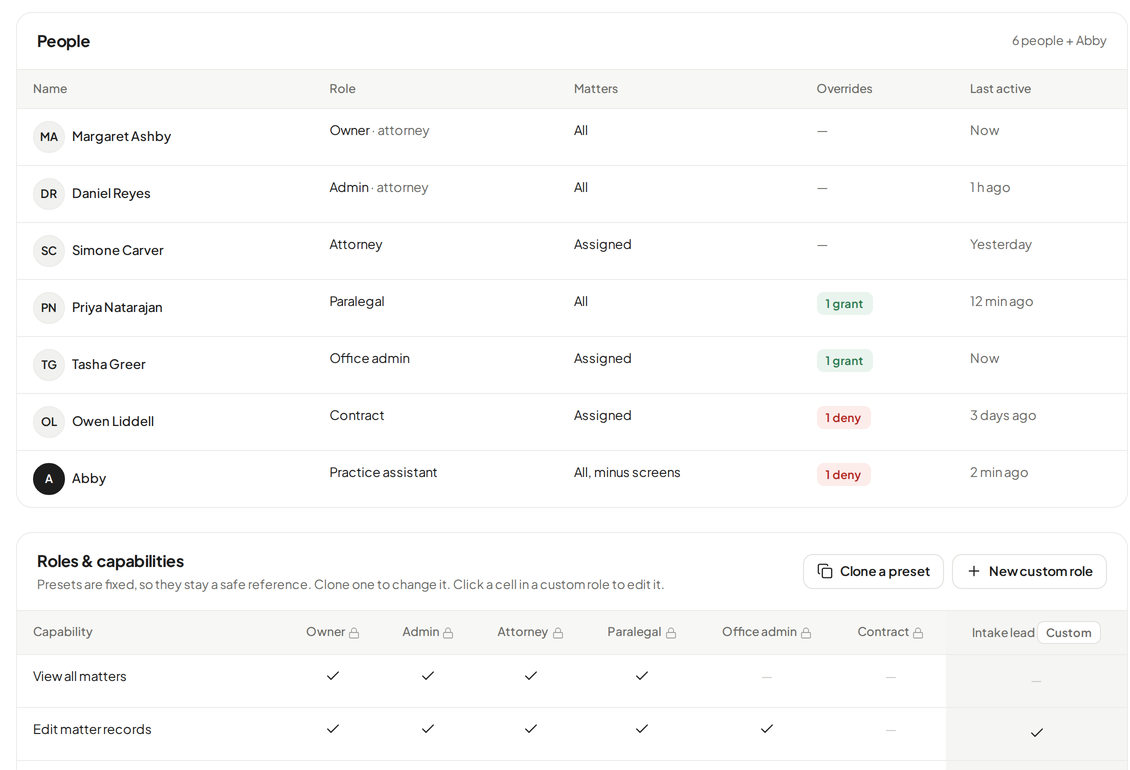Image resolution: width=1130 pixels, height=770 pixels.
Task: Select the name Daniel Reyes
Action: 111,193
